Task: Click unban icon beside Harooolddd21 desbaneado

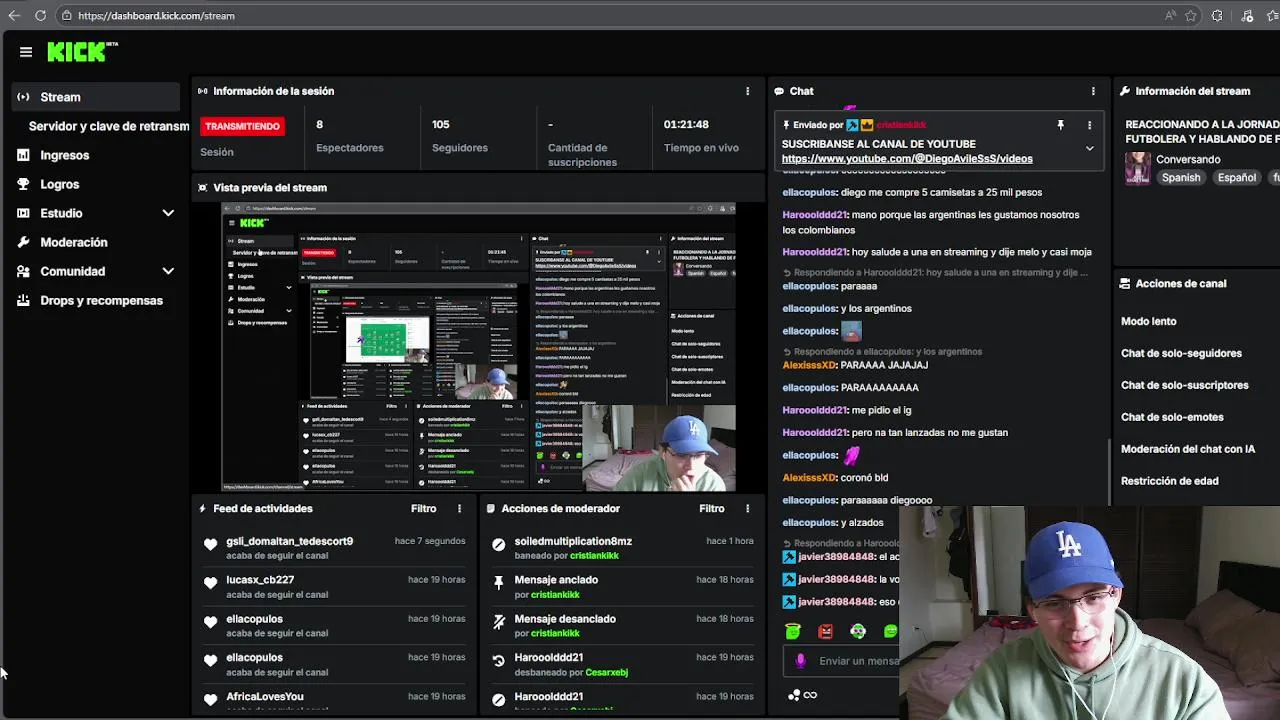Action: (x=498, y=661)
